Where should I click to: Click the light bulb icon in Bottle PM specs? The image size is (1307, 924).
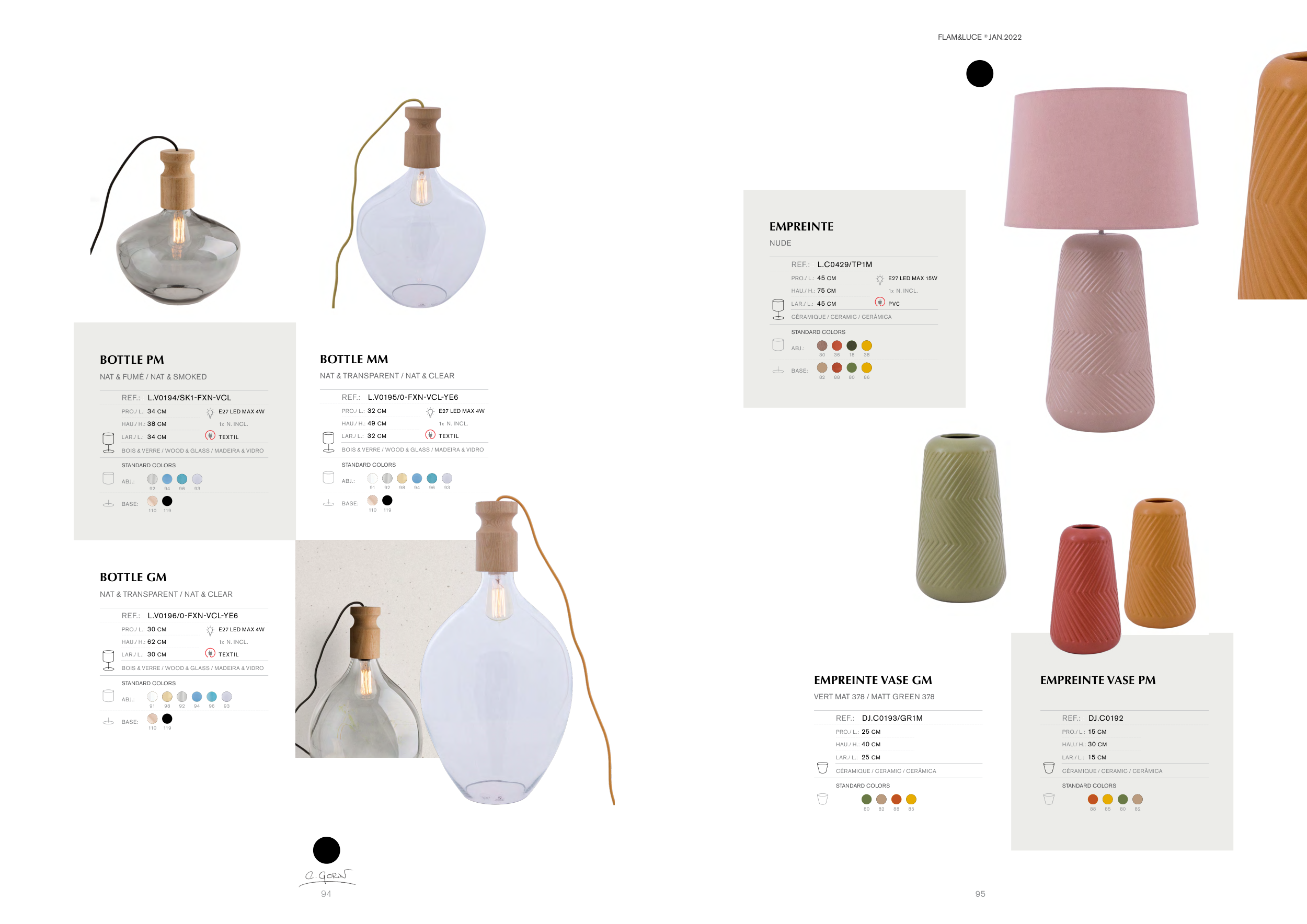click(x=210, y=412)
